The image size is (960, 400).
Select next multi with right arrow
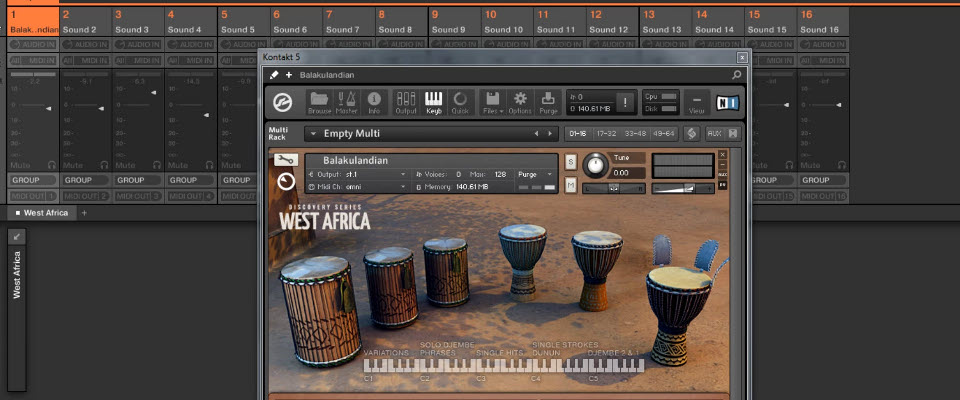click(x=550, y=134)
